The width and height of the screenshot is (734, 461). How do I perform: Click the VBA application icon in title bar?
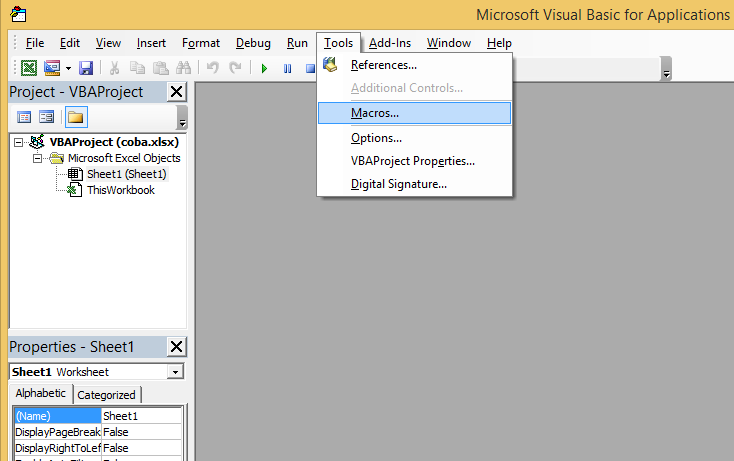[18, 15]
